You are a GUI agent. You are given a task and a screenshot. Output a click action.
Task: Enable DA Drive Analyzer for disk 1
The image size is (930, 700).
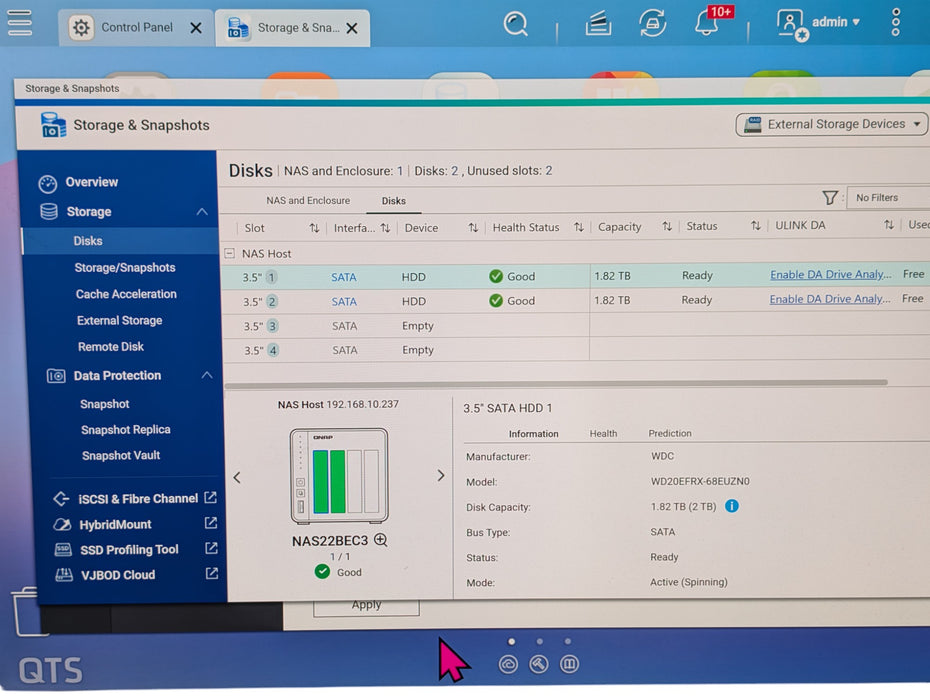tap(830, 275)
